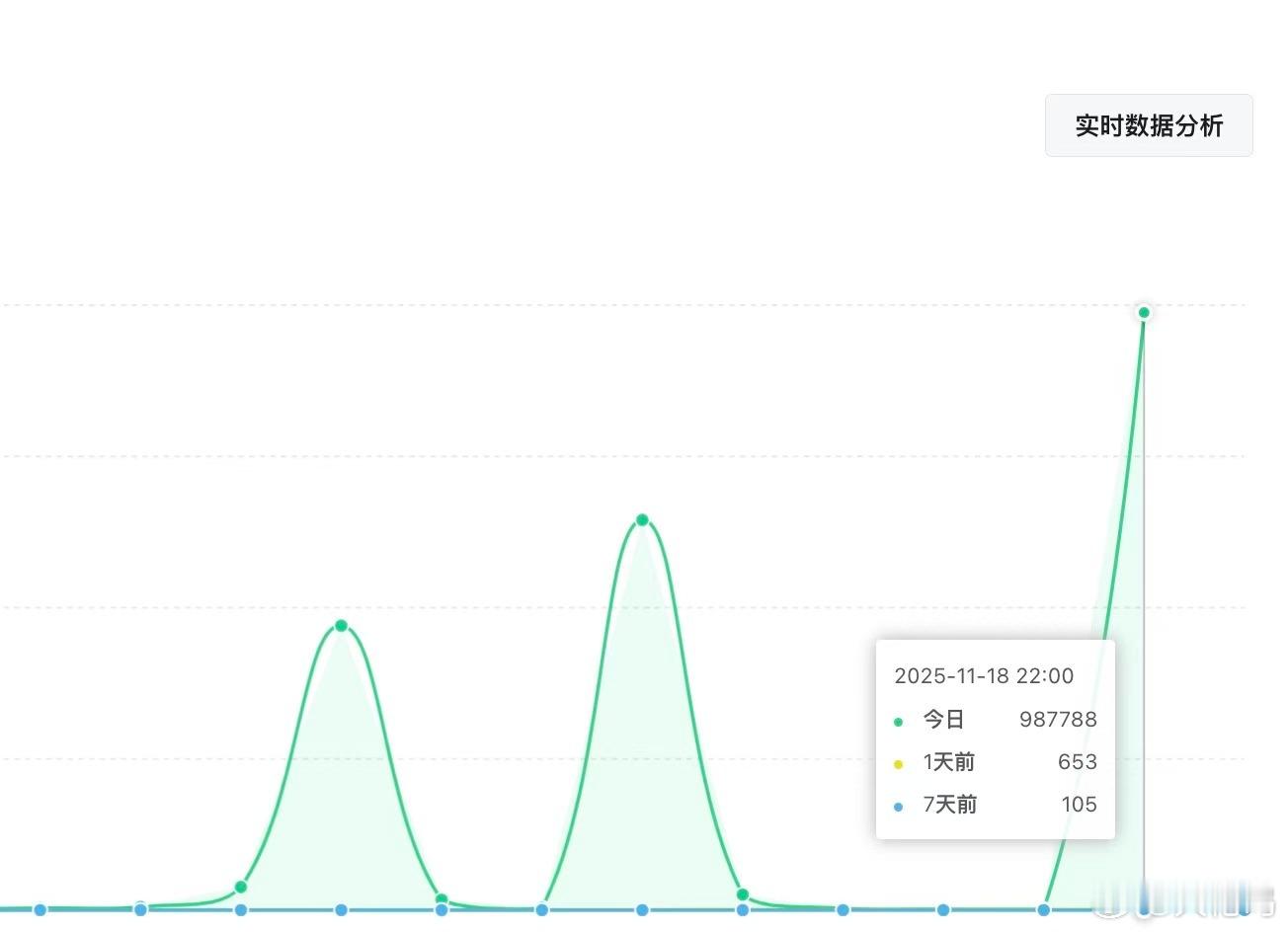Screen dimensions: 1288x932
Task: Click the 实时数据分析 button
Action: [x=1149, y=125]
